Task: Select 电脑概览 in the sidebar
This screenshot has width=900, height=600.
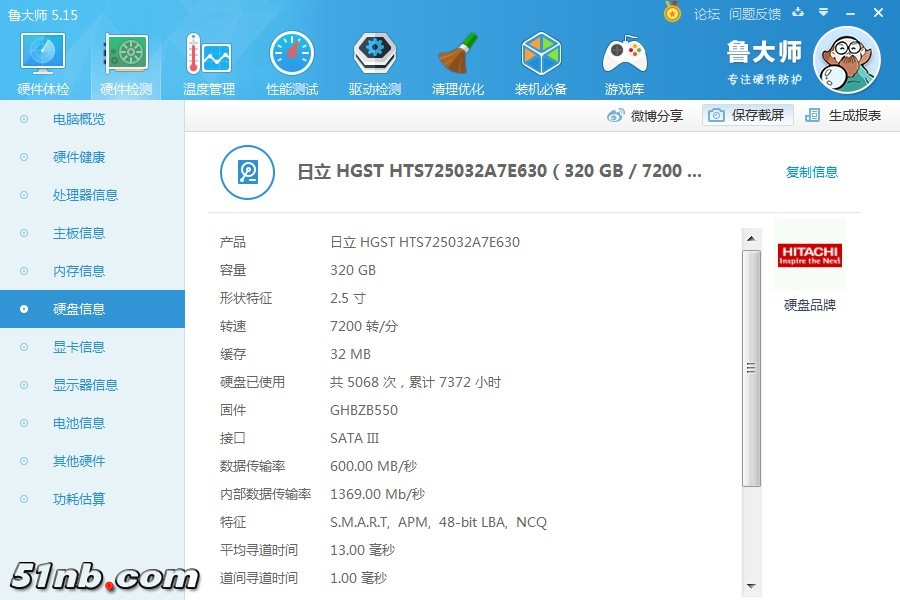Action: (78, 119)
